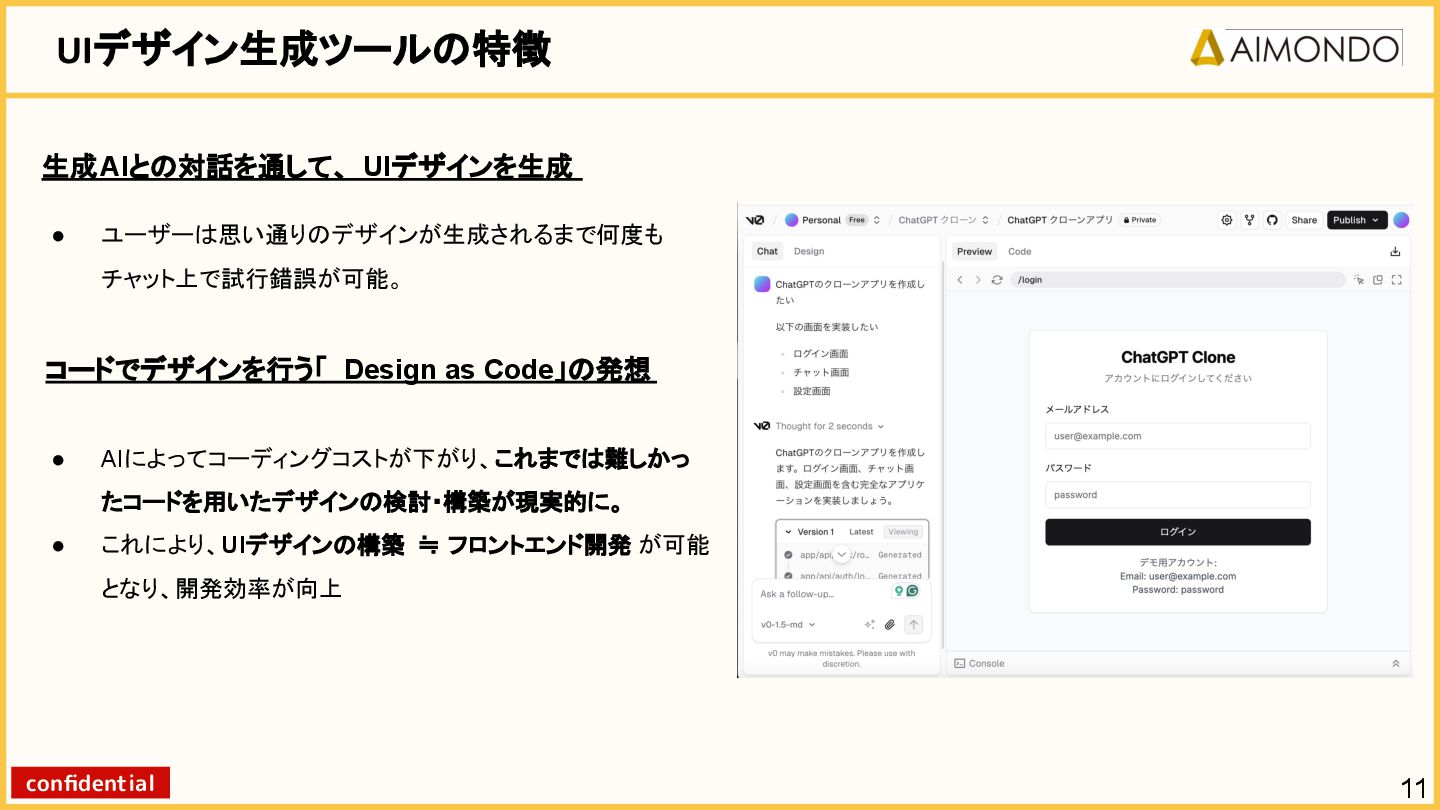The image size is (1440, 810).
Task: Click page number 11
Action: 1414,788
